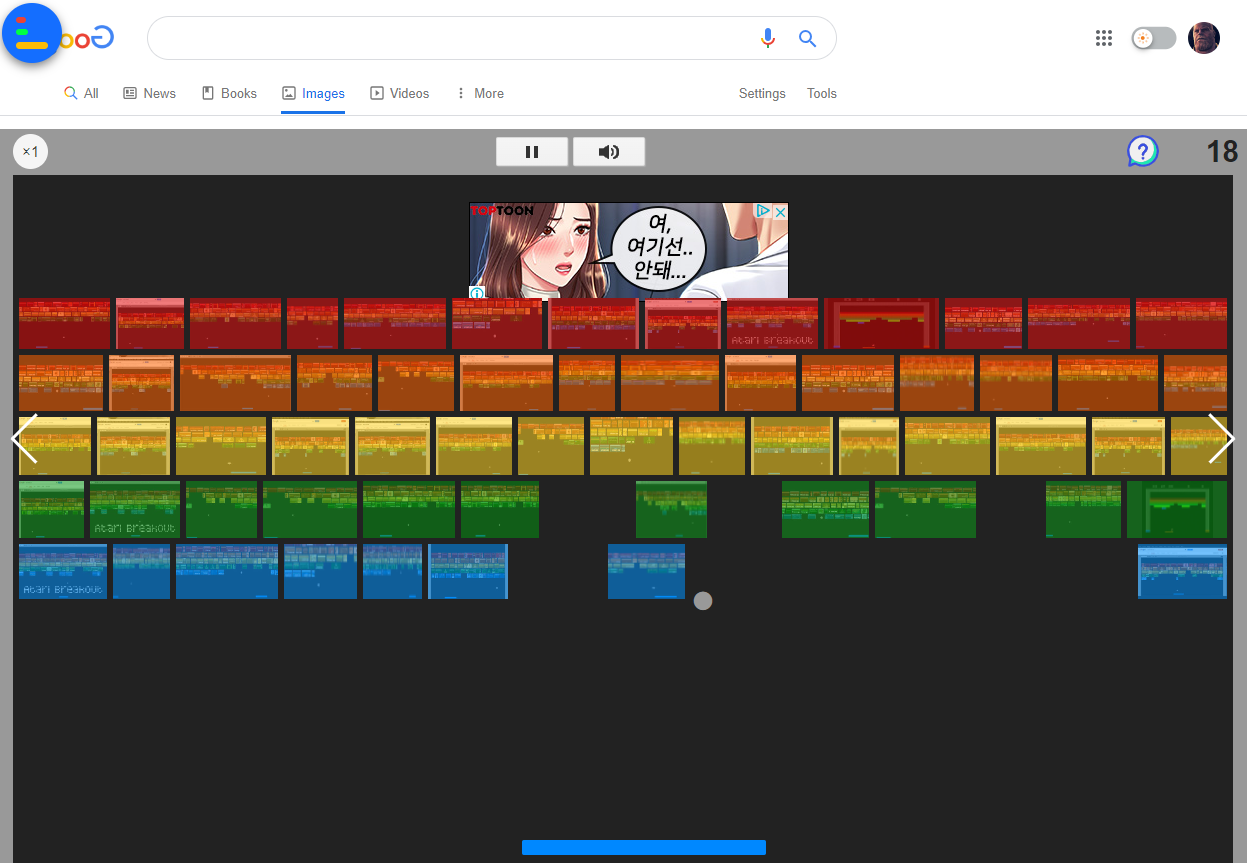The height and width of the screenshot is (863, 1247).
Task: Click the left arrow chevron
Action: pyautogui.click(x=24, y=439)
